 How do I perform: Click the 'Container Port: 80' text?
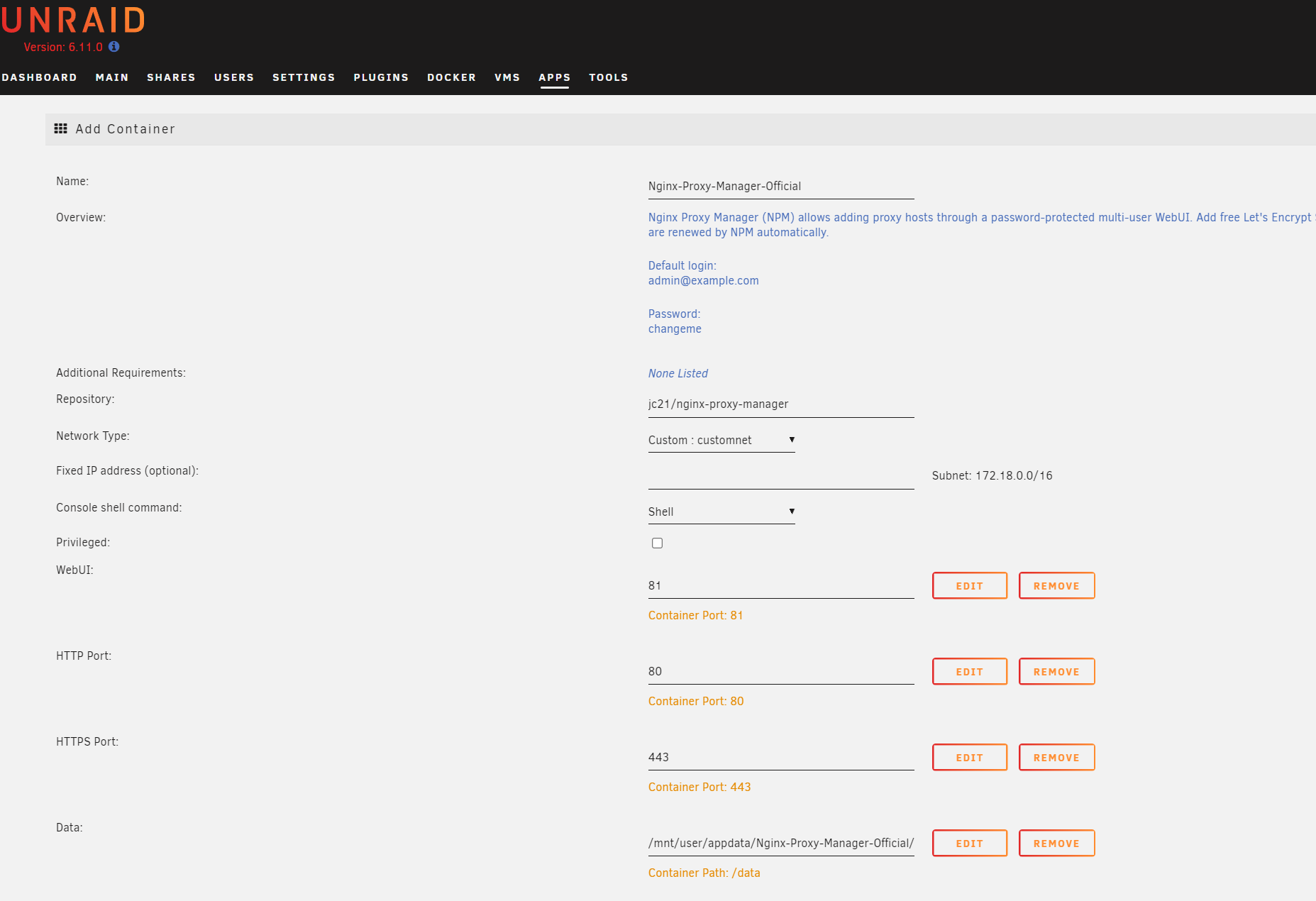click(x=696, y=701)
